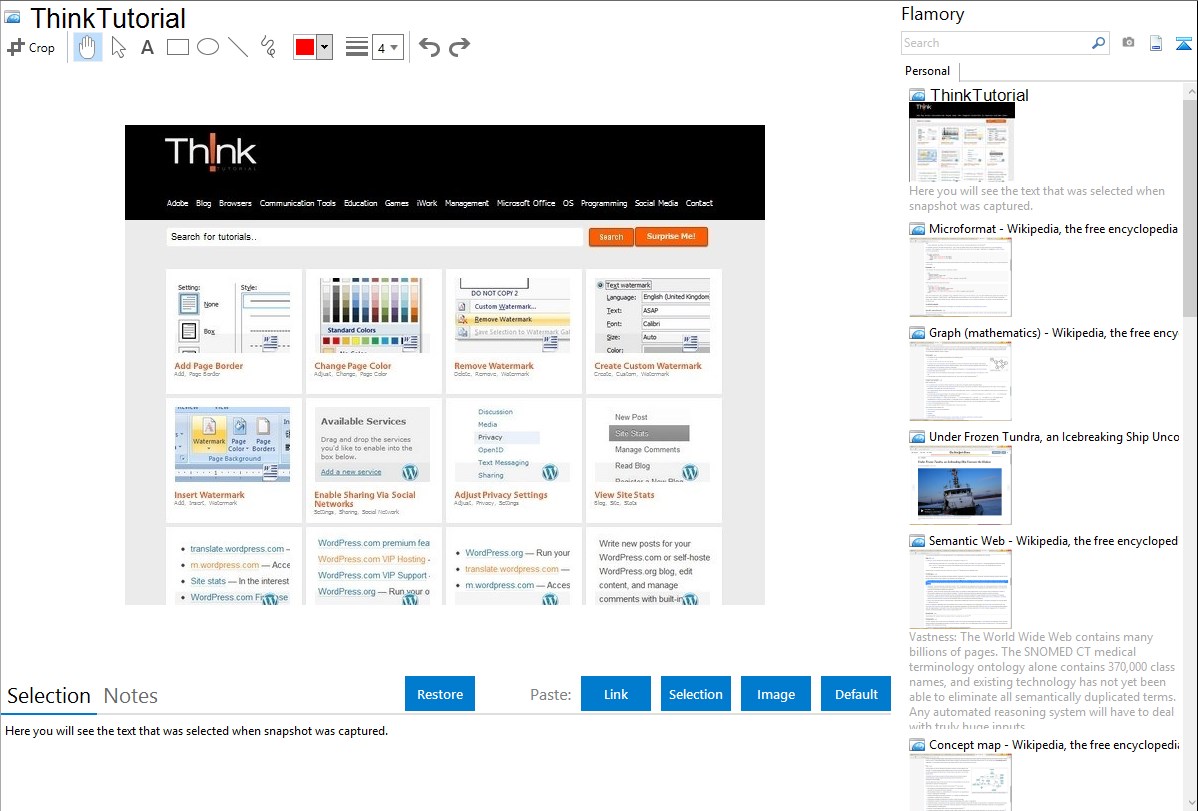This screenshot has width=1198, height=811.
Task: Click the Restore button
Action: pyautogui.click(x=440, y=694)
